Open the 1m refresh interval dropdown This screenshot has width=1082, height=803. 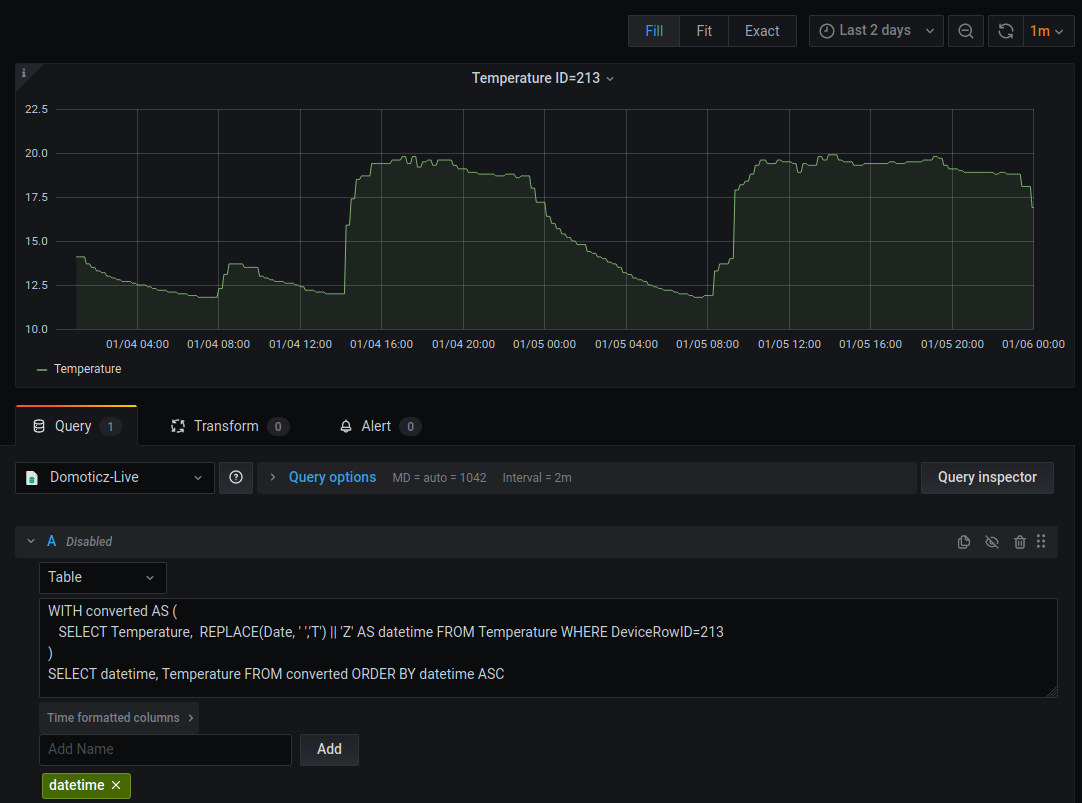pos(1047,31)
